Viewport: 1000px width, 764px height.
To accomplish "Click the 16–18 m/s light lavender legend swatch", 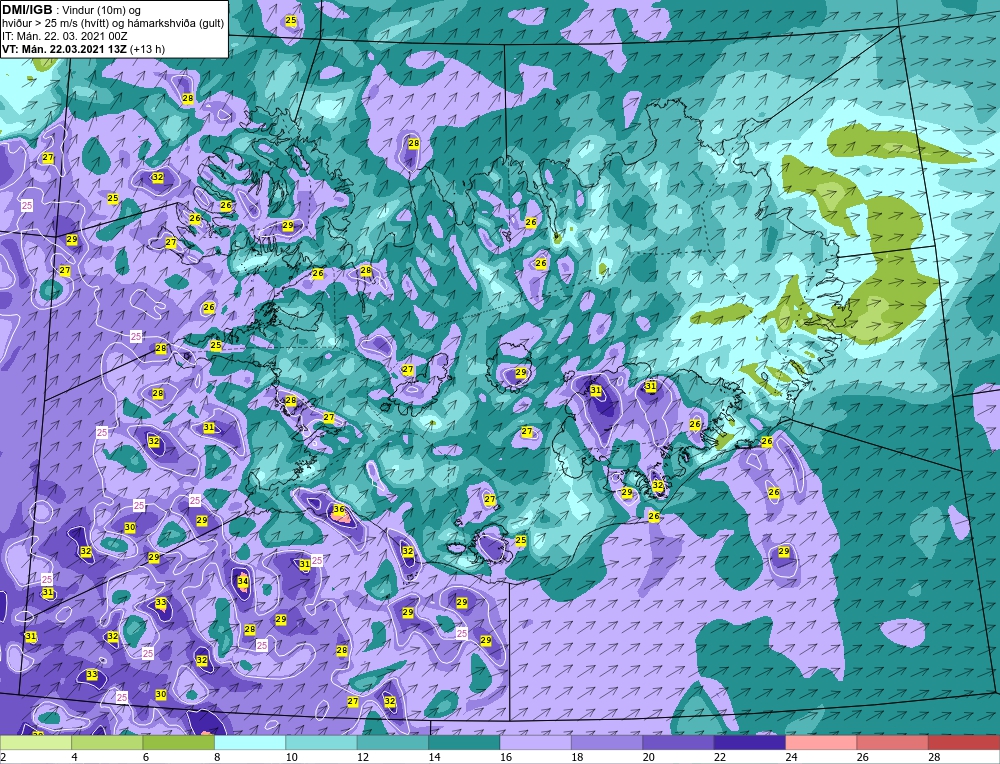I will (536, 742).
